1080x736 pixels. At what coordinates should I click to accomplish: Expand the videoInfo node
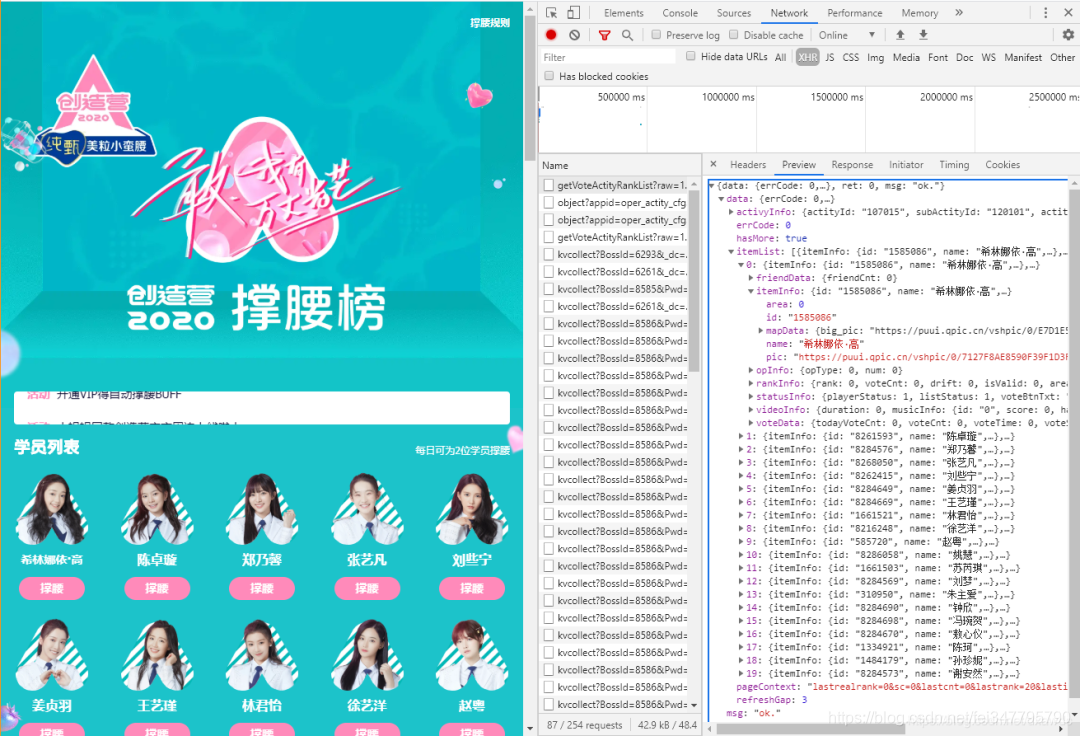751,410
